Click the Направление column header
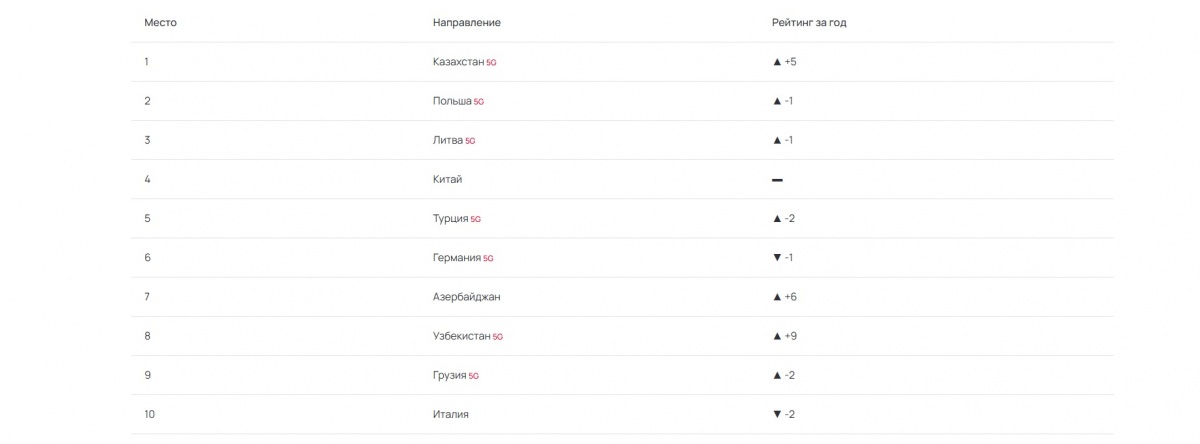The height and width of the screenshot is (444, 1200). coord(467,22)
